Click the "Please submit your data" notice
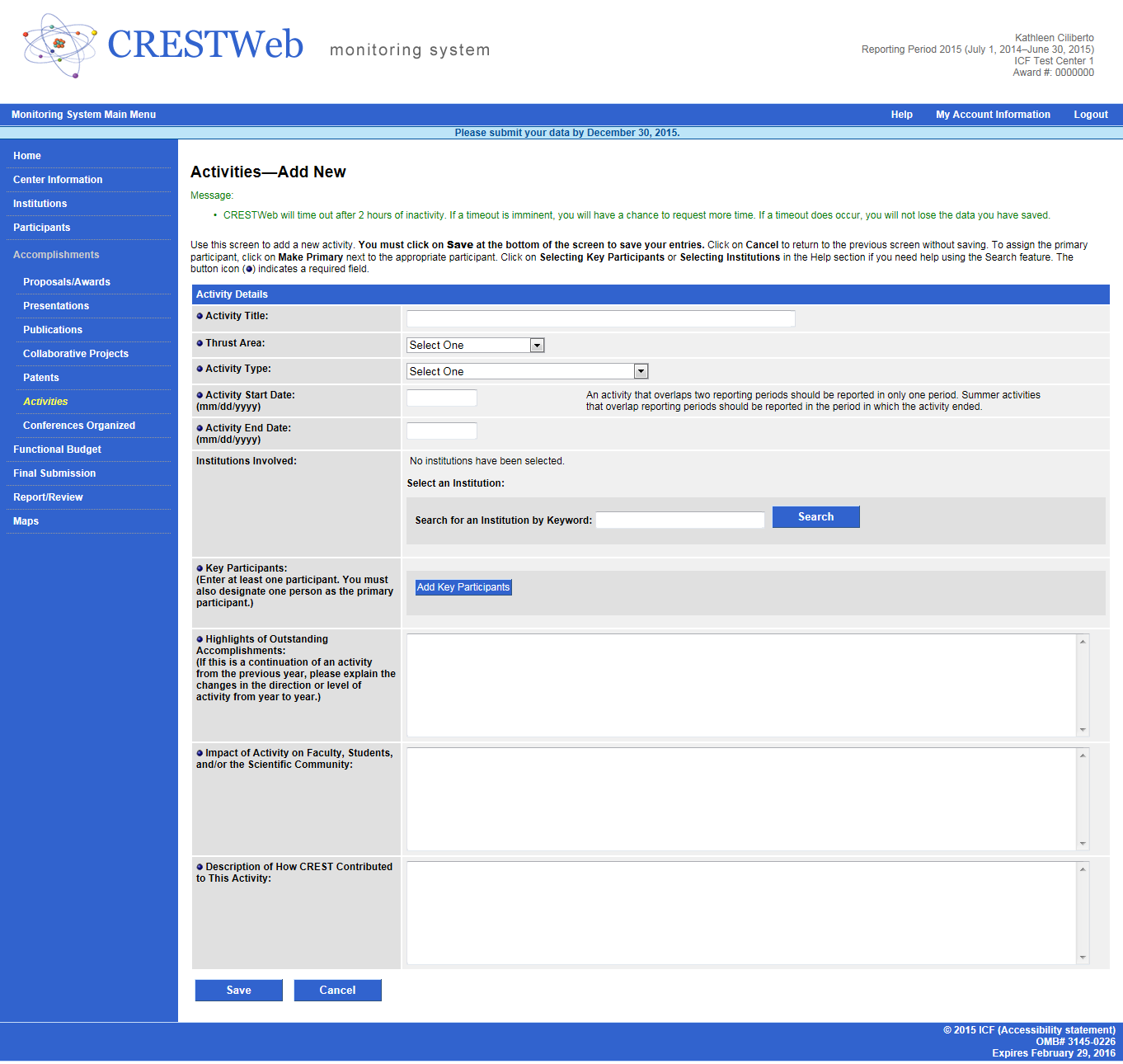Viewport: 1123px width, 1064px height. click(567, 133)
